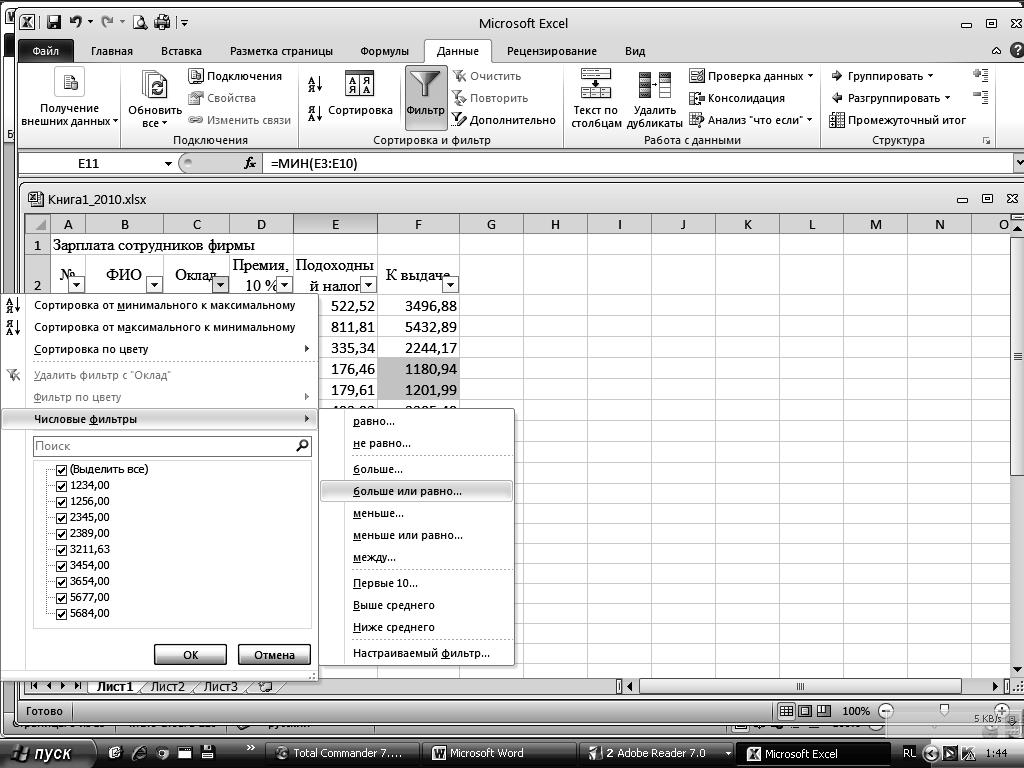The height and width of the screenshot is (768, 1024).
Task: Switch to Лист2 sheet tab
Action: click(x=167, y=687)
